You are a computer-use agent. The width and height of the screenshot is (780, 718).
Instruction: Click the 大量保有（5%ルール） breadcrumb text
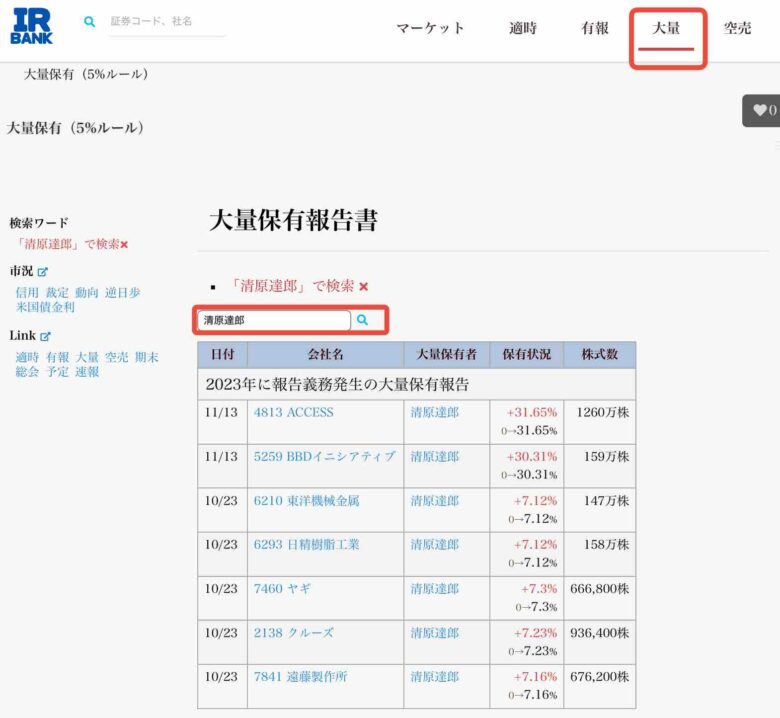(86, 74)
